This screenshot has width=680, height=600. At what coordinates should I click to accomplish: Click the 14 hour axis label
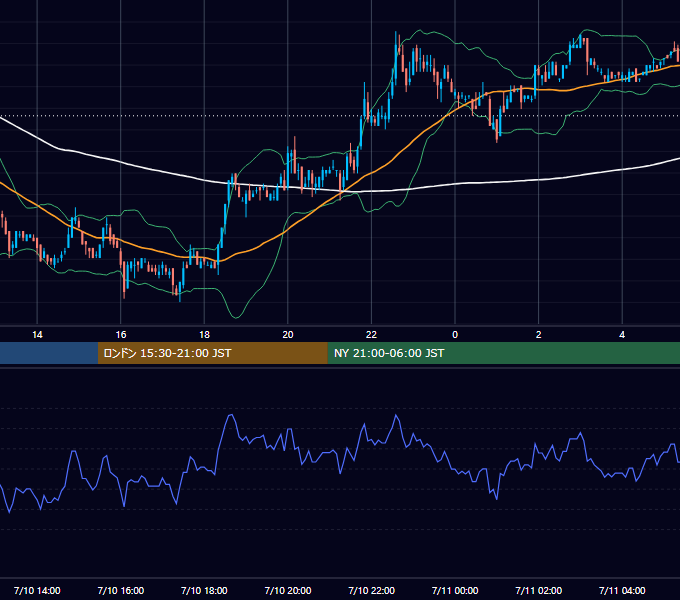pos(37,335)
